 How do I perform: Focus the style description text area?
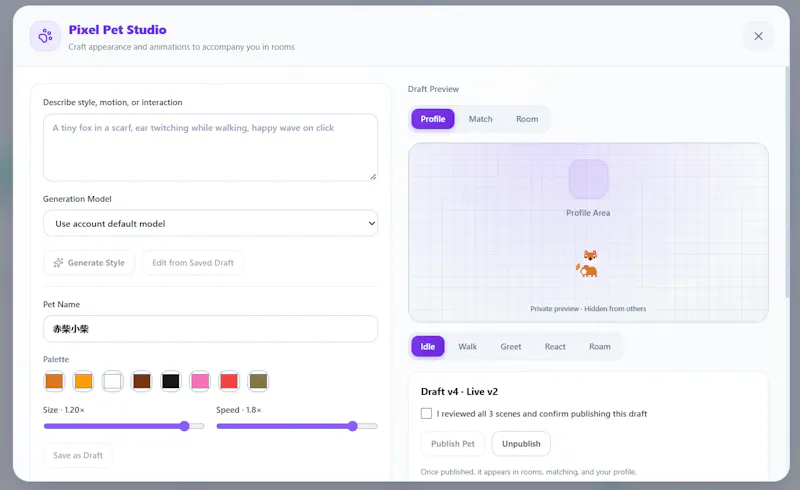coord(210,148)
